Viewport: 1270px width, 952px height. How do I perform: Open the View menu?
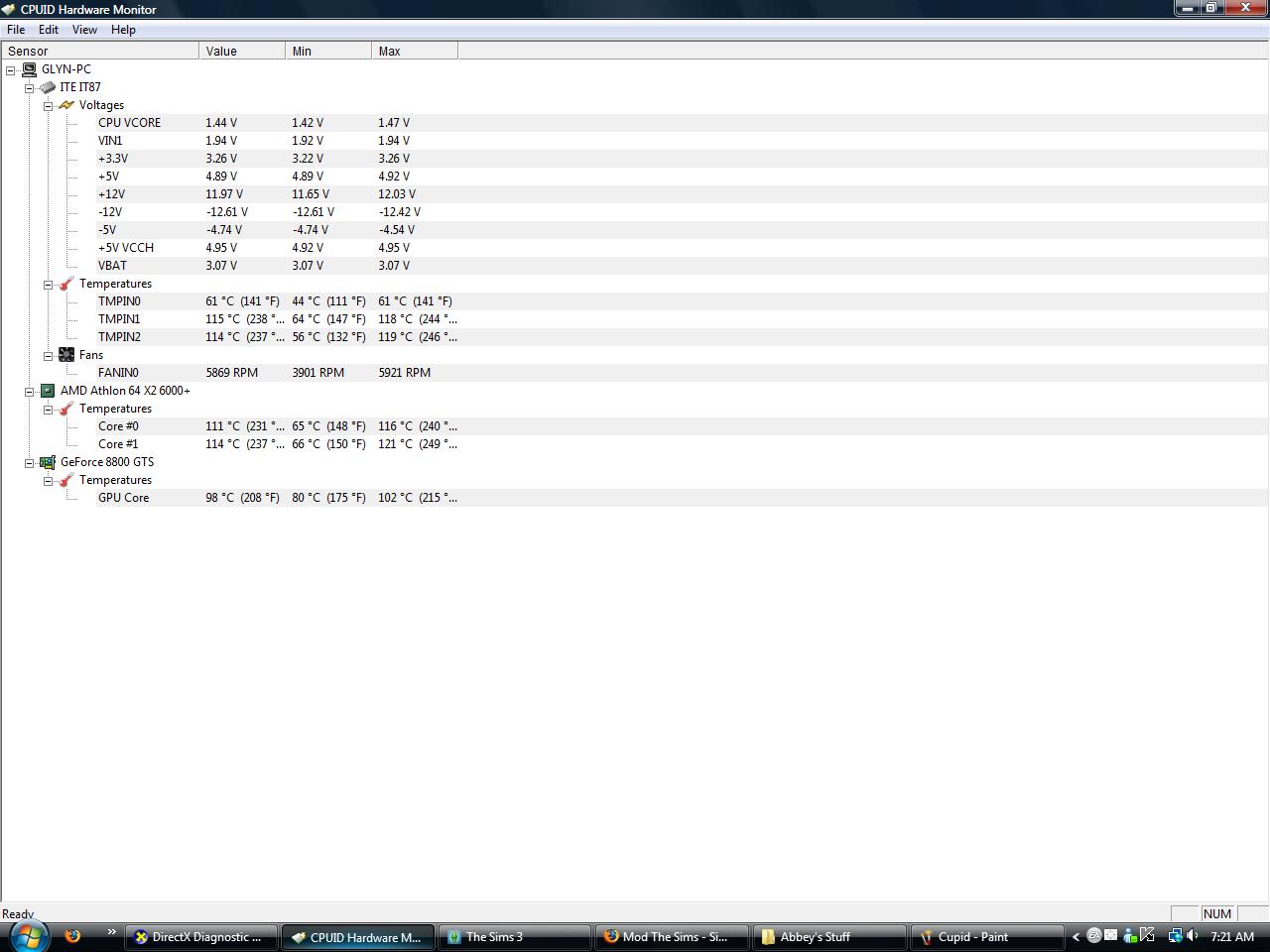[84, 30]
